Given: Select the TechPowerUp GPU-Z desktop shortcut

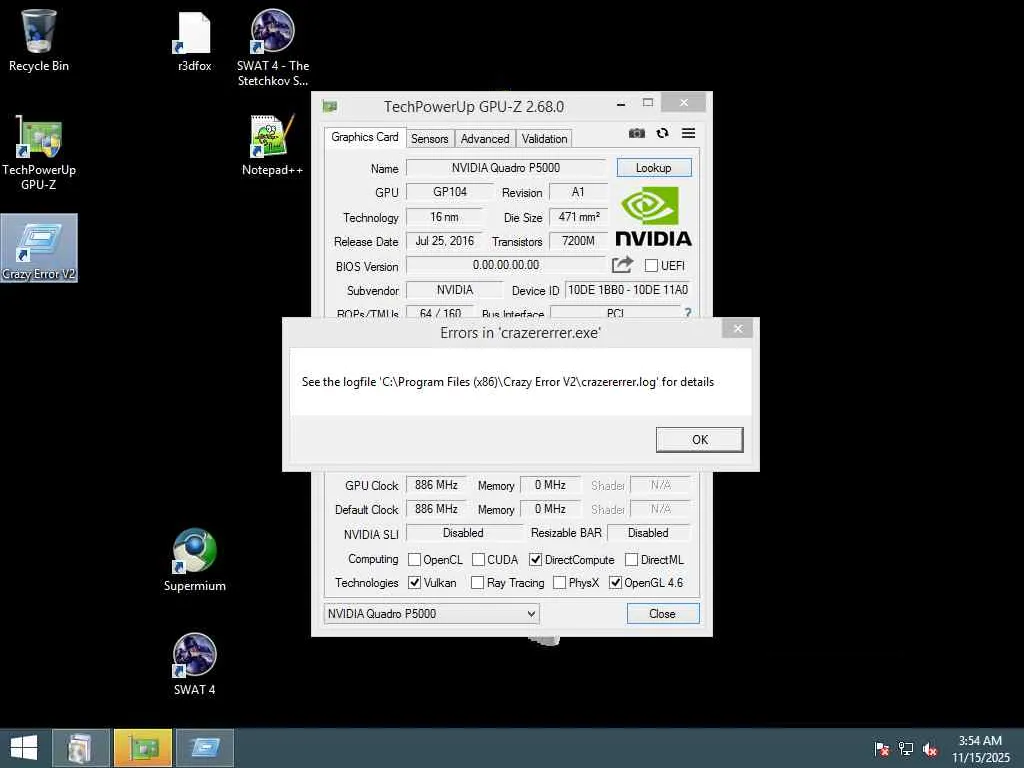Looking at the screenshot, I should 39,152.
